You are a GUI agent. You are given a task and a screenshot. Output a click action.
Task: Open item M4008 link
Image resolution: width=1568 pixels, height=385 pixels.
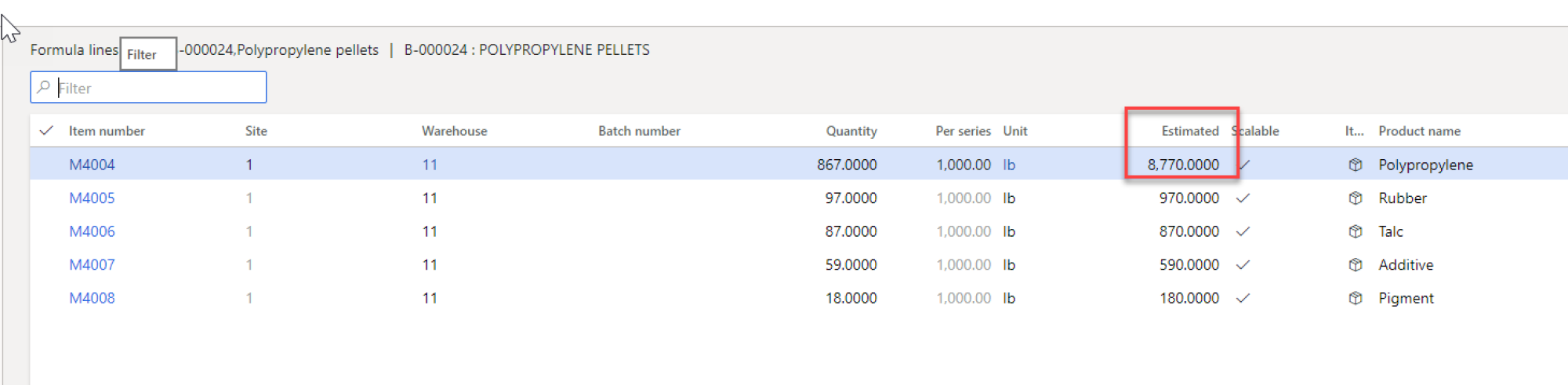pyautogui.click(x=92, y=298)
